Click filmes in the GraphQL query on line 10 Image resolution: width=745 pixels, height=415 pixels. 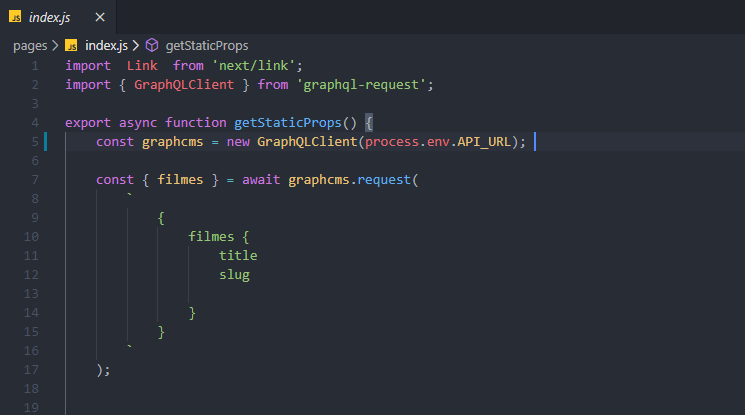[x=211, y=237]
